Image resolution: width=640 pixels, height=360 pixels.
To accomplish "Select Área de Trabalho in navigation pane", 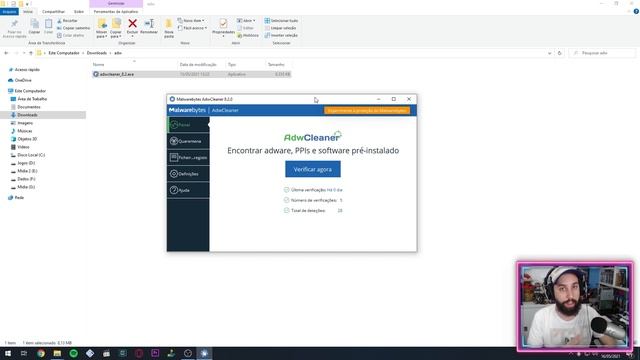I will coord(32,99).
